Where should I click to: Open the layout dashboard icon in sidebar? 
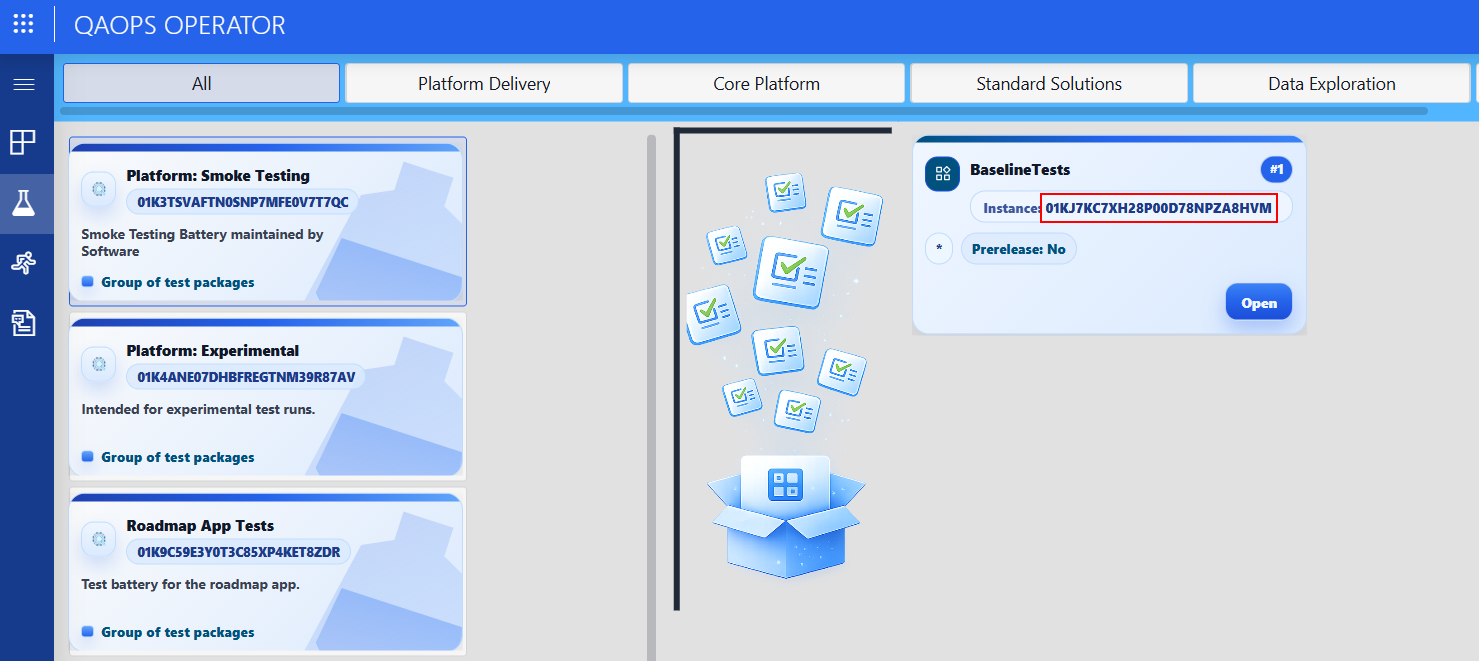tap(25, 142)
